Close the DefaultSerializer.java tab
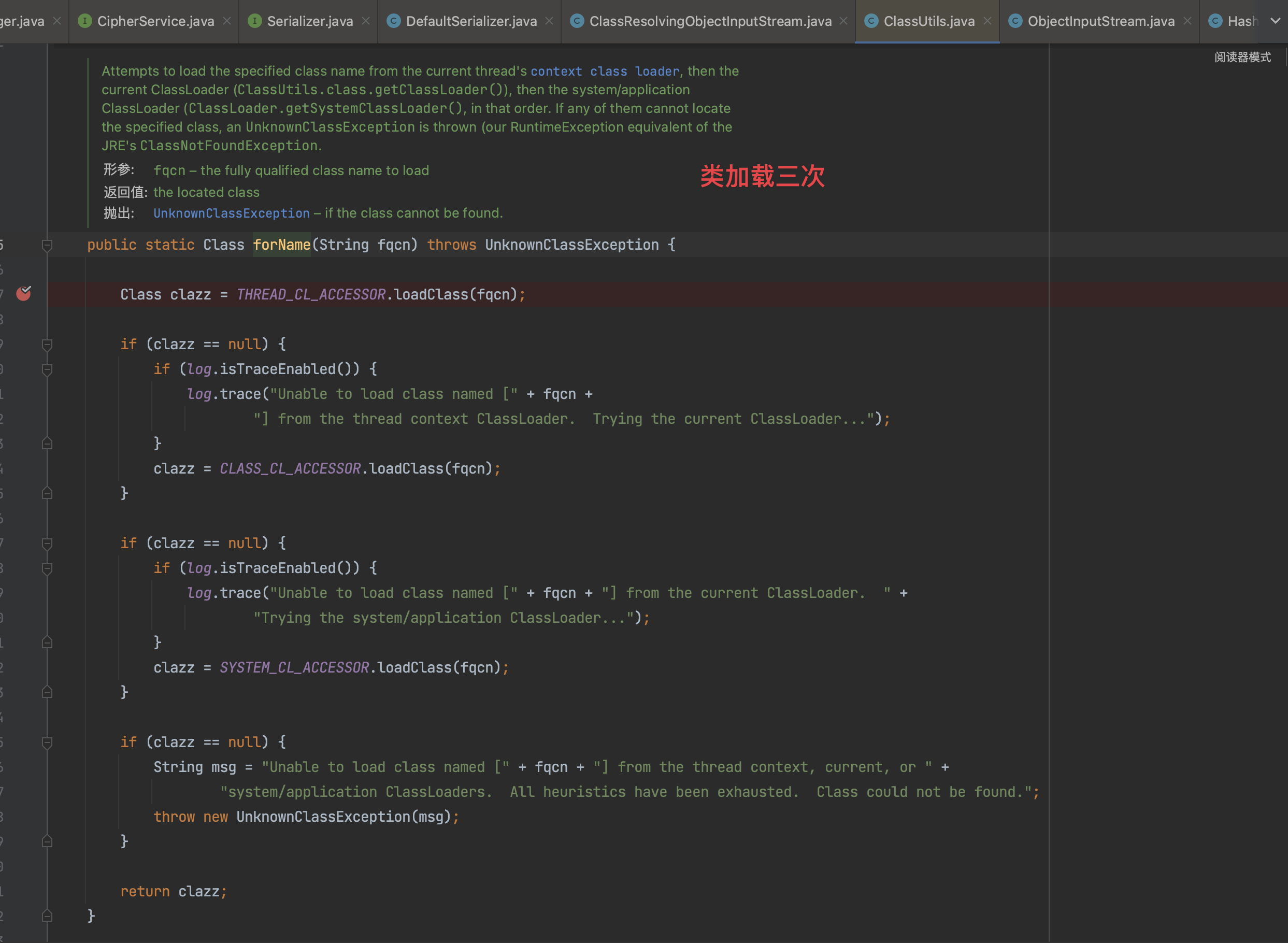1288x943 pixels. click(x=550, y=21)
